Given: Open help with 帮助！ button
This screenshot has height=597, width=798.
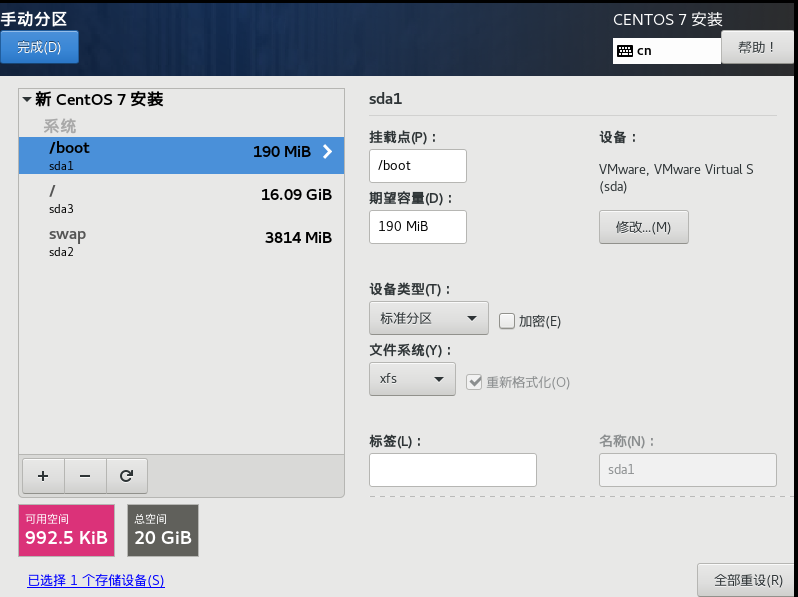Looking at the screenshot, I should coord(757,47).
